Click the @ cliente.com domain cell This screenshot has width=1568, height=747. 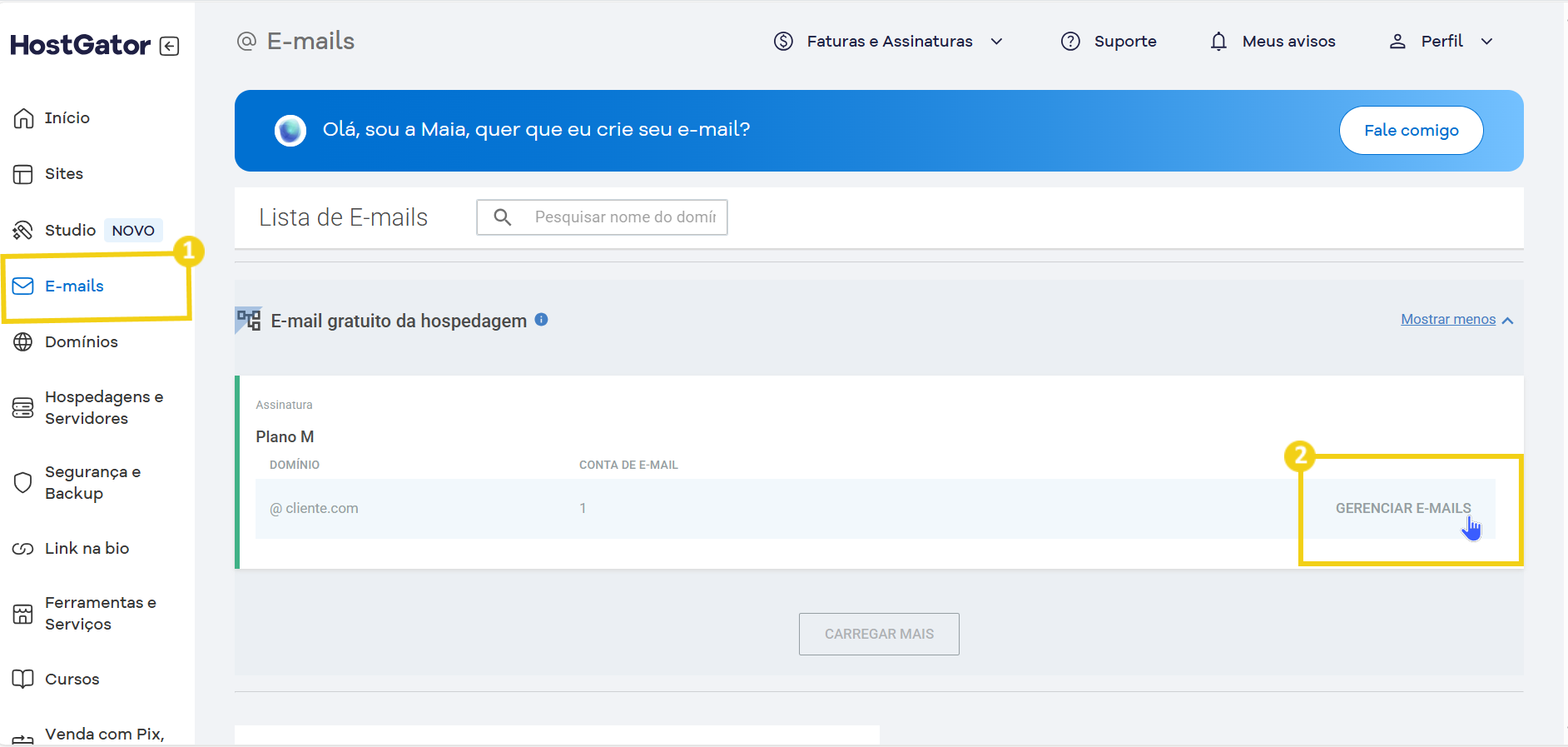point(314,508)
